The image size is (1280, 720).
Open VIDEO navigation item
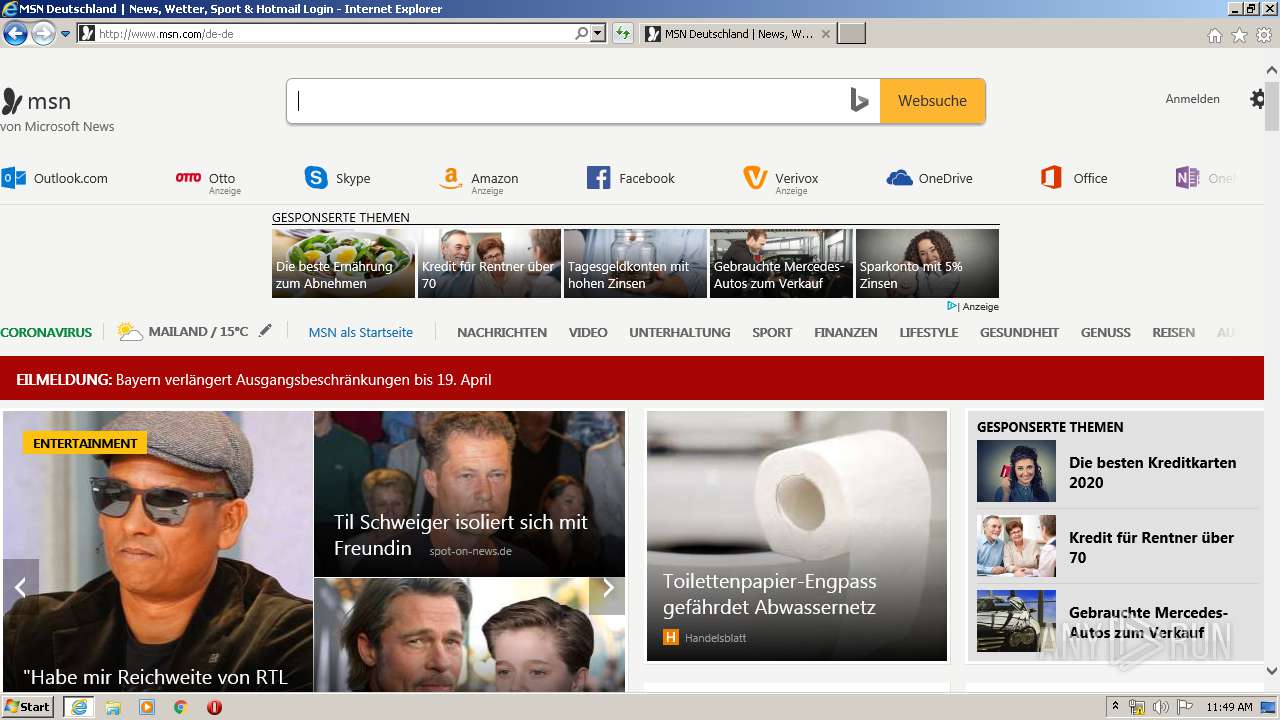click(588, 332)
